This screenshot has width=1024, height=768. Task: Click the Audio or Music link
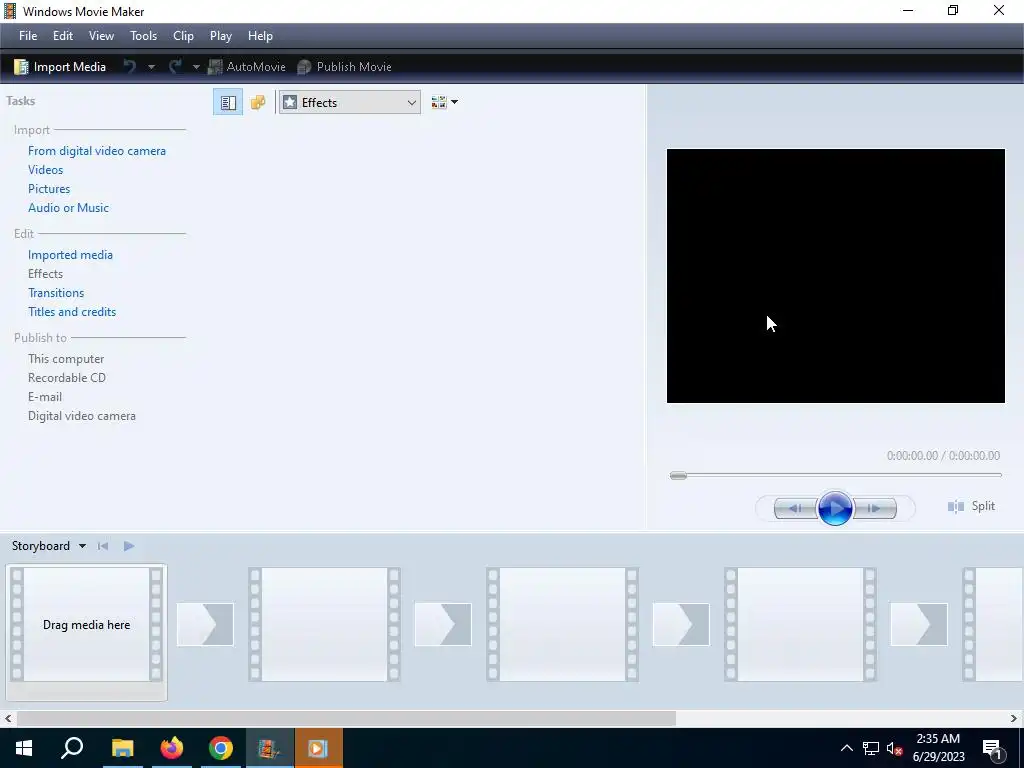click(x=69, y=208)
